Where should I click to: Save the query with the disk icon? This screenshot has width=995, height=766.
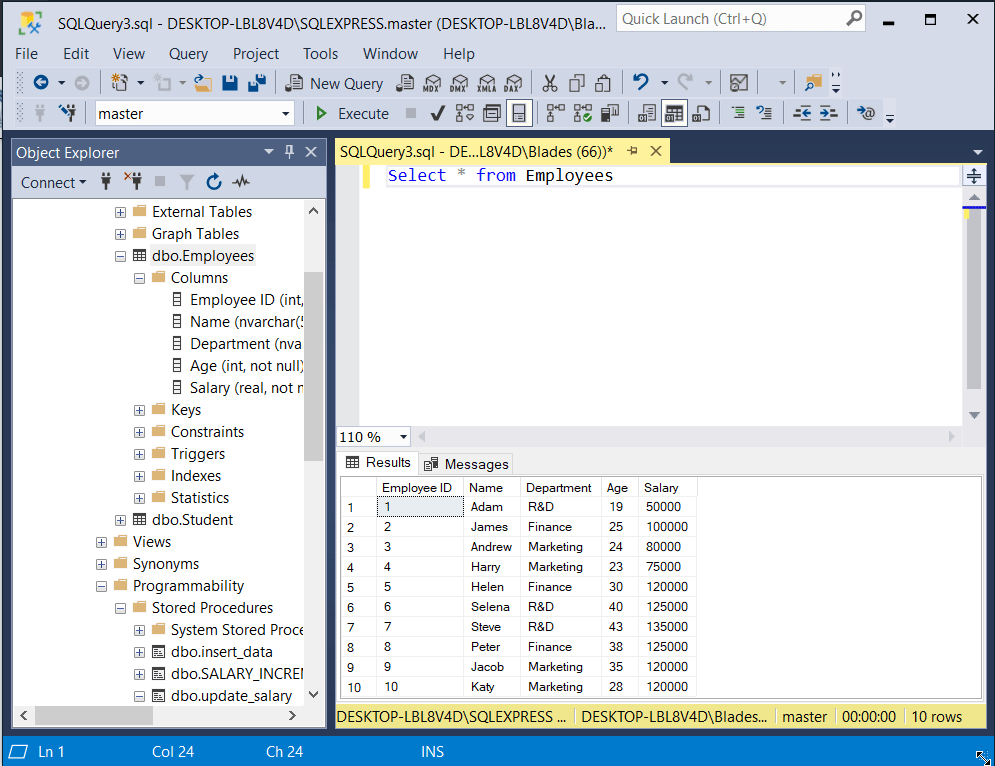pyautogui.click(x=232, y=83)
